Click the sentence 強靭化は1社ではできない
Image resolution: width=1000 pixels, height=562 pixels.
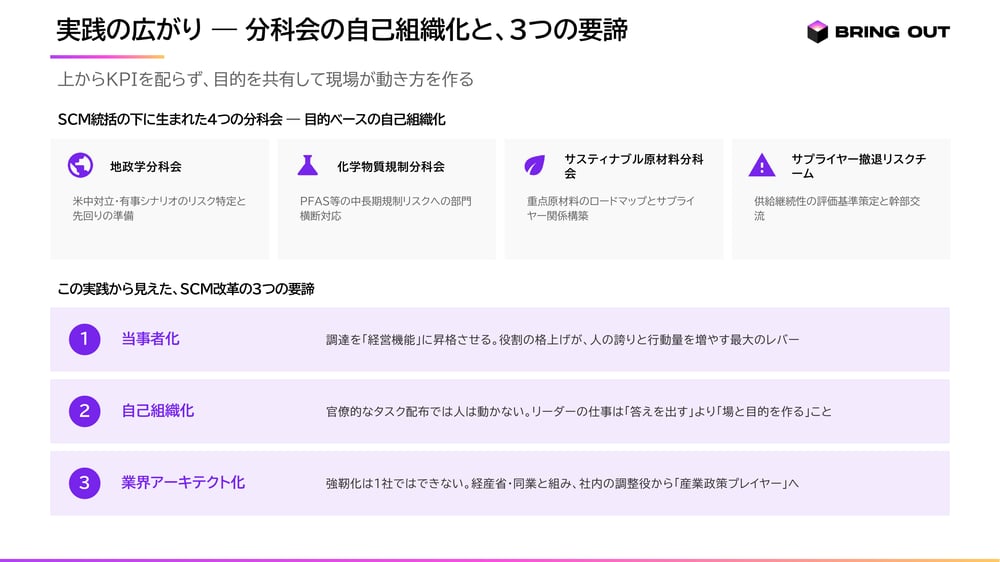[398, 484]
